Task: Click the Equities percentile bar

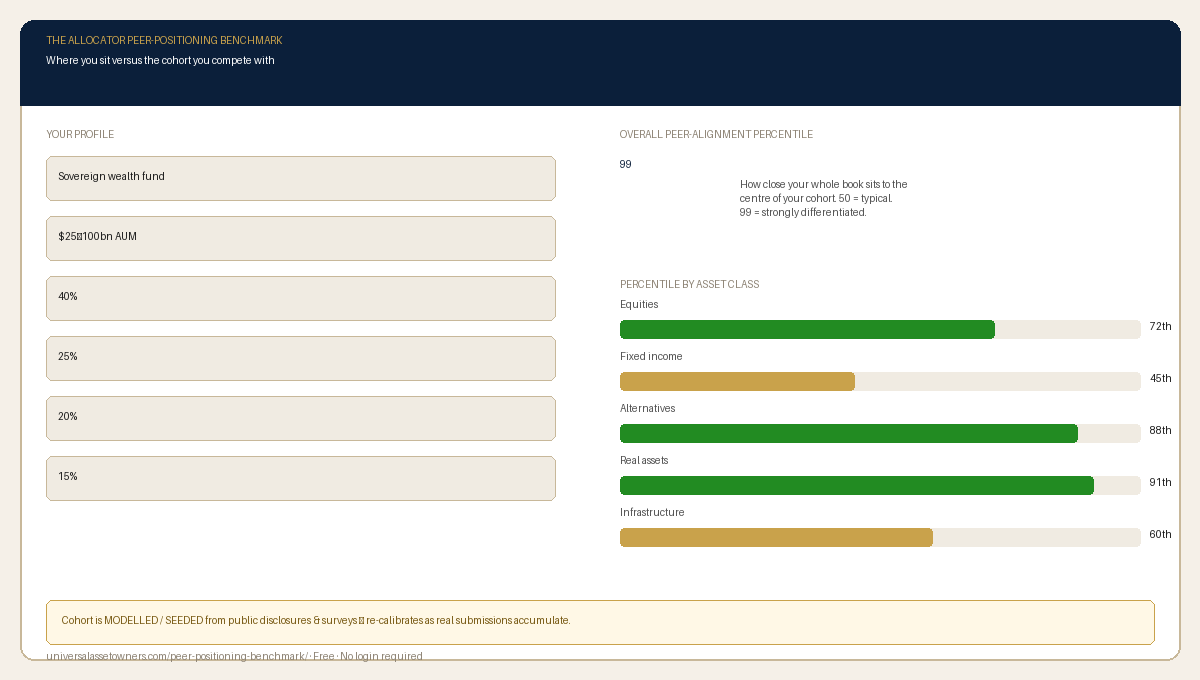Action: tap(880, 329)
